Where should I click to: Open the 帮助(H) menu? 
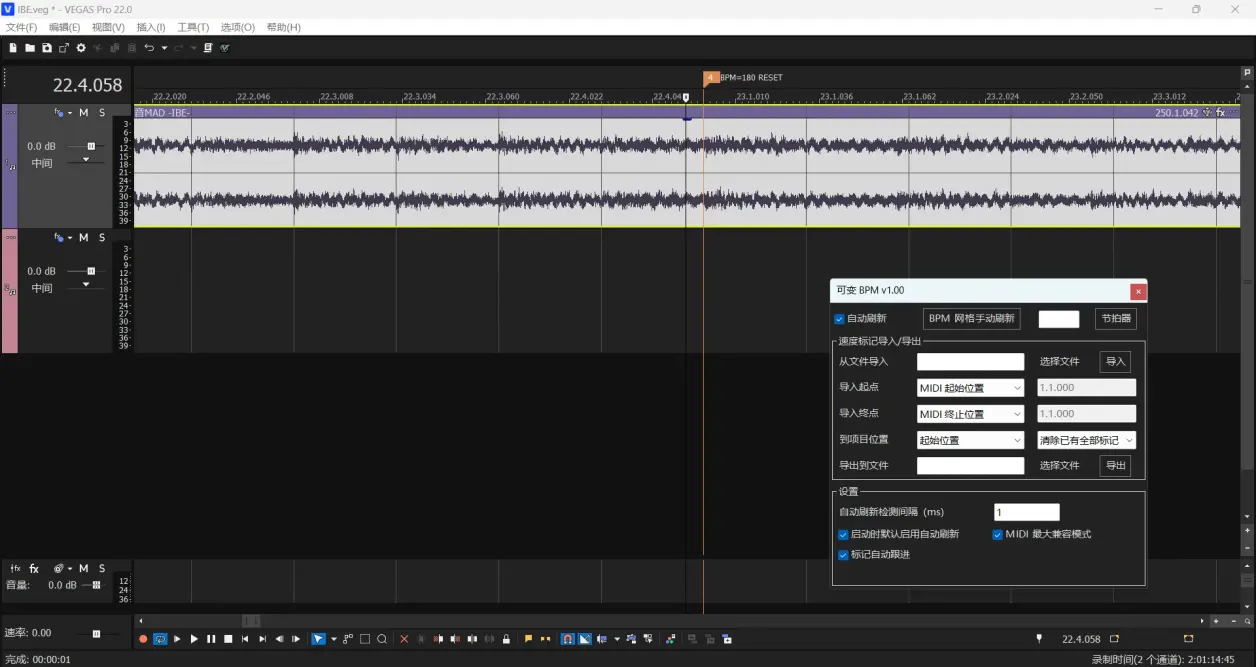284,27
